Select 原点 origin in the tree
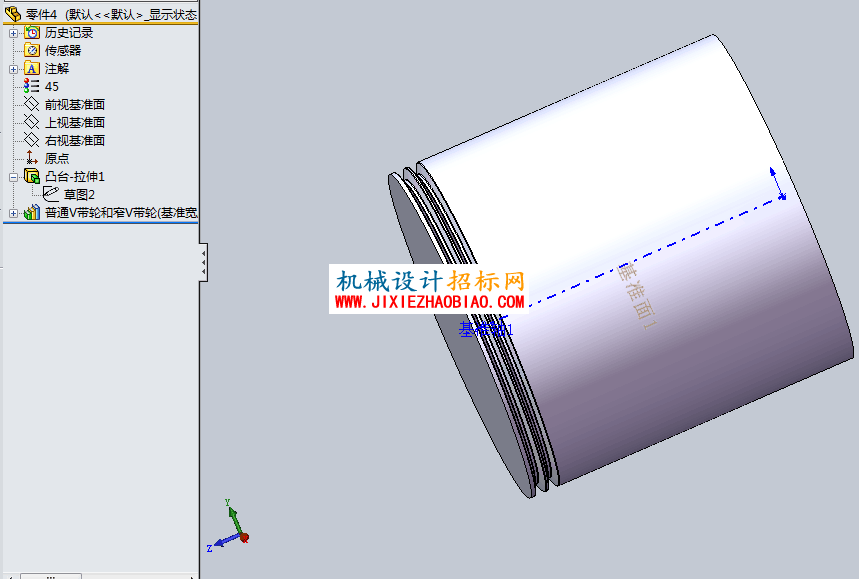Image resolution: width=859 pixels, height=579 pixels. pos(57,158)
